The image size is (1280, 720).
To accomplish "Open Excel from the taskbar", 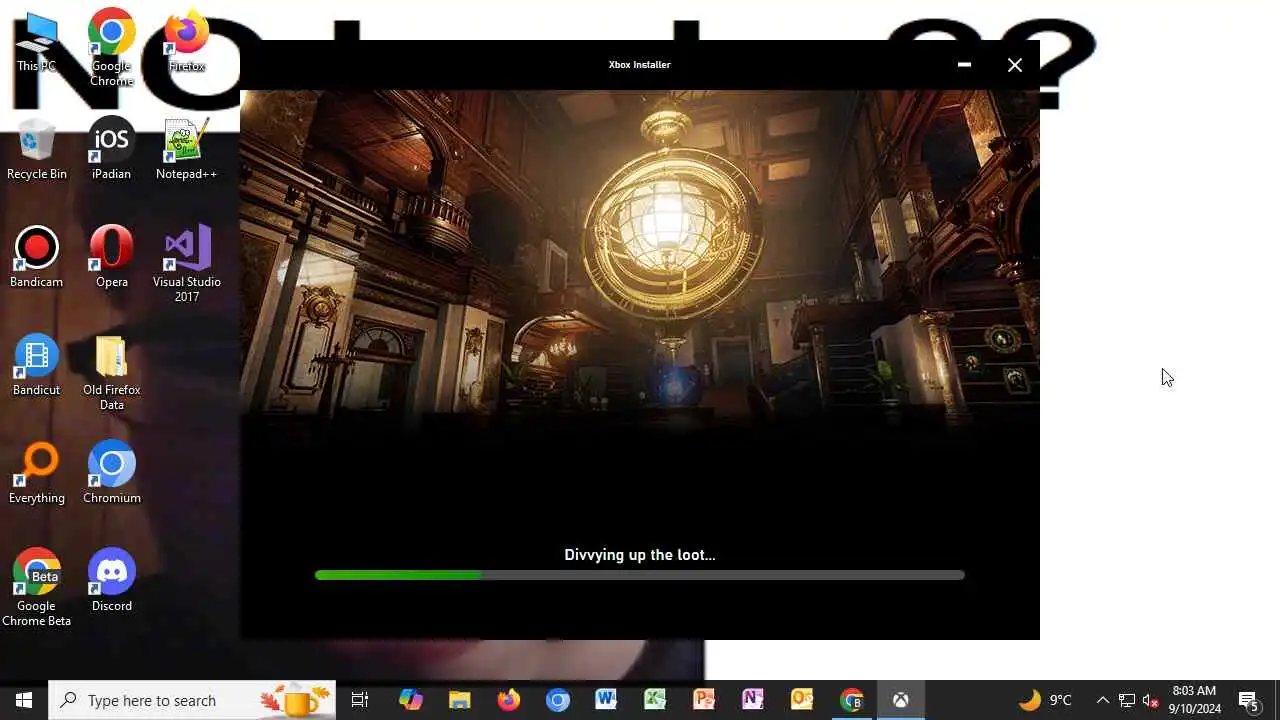I will (655, 700).
